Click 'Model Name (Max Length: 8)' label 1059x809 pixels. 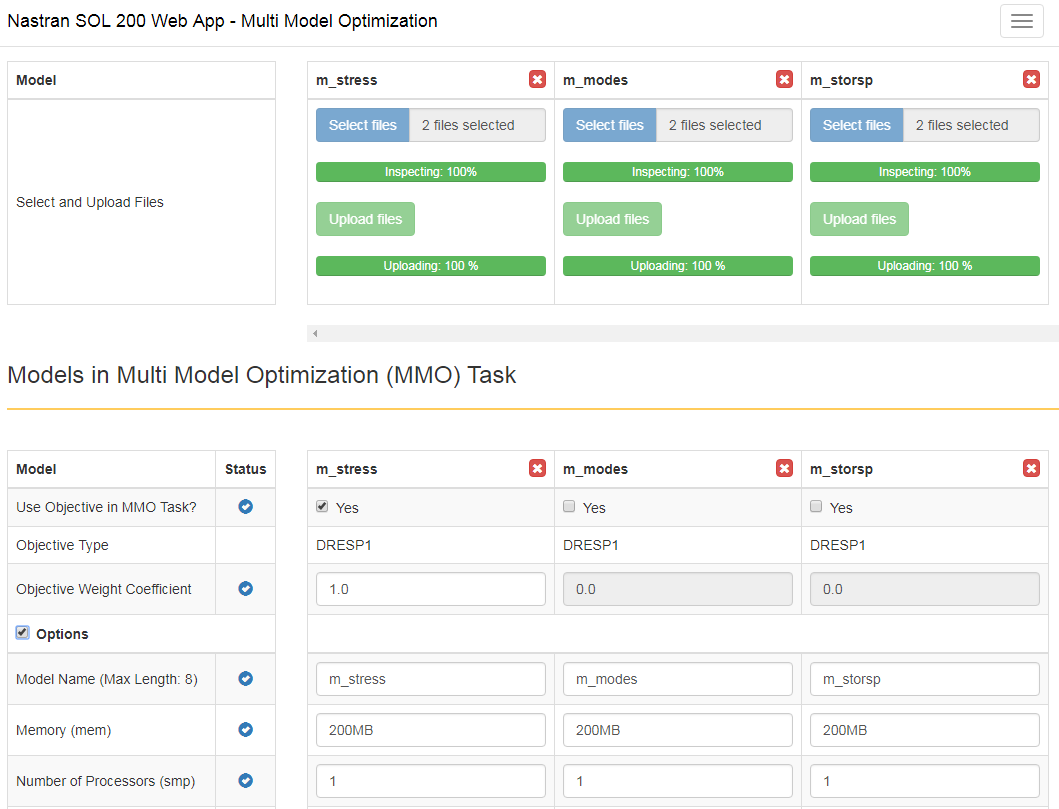tap(107, 679)
